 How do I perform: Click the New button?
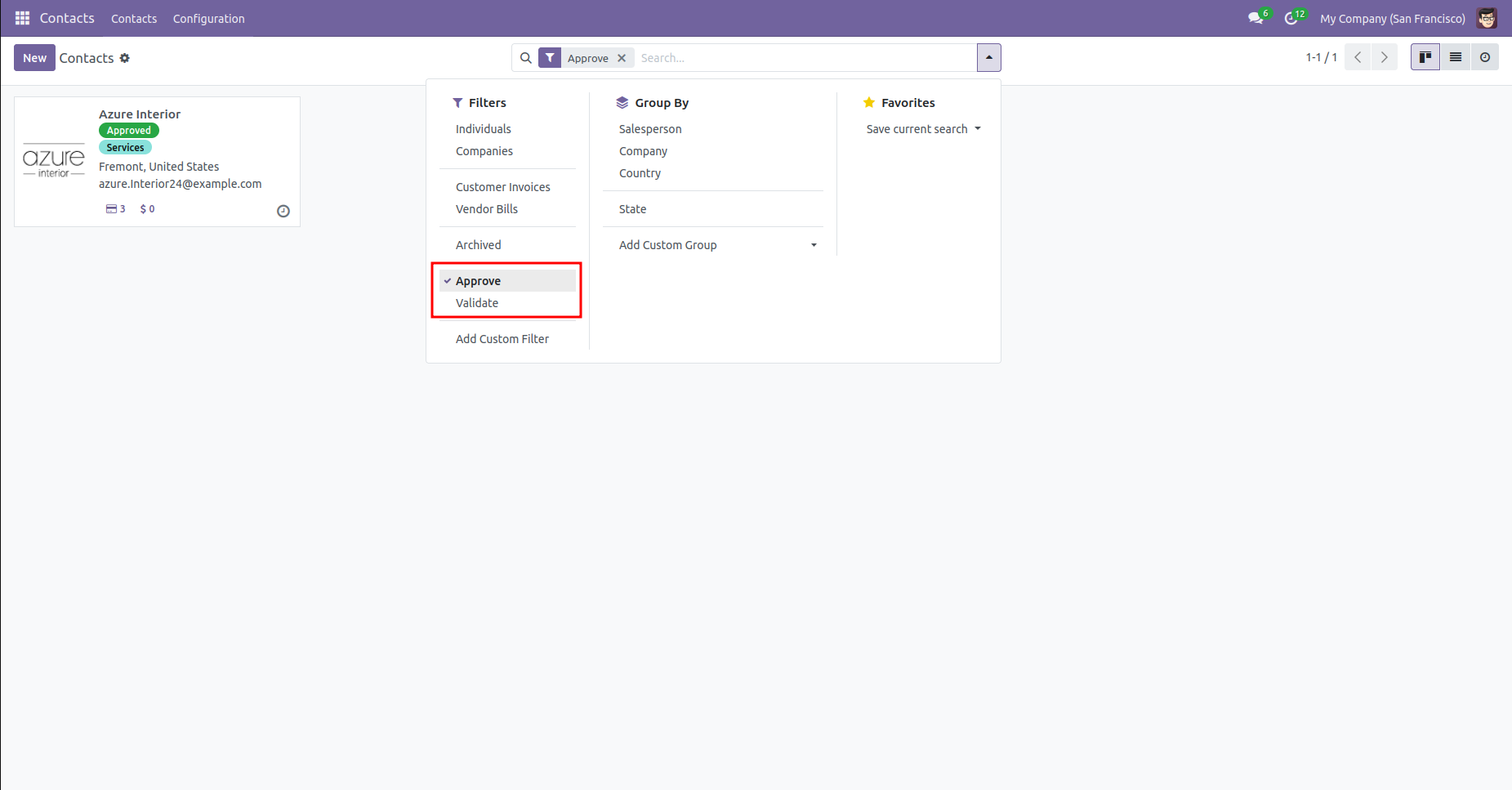point(34,58)
